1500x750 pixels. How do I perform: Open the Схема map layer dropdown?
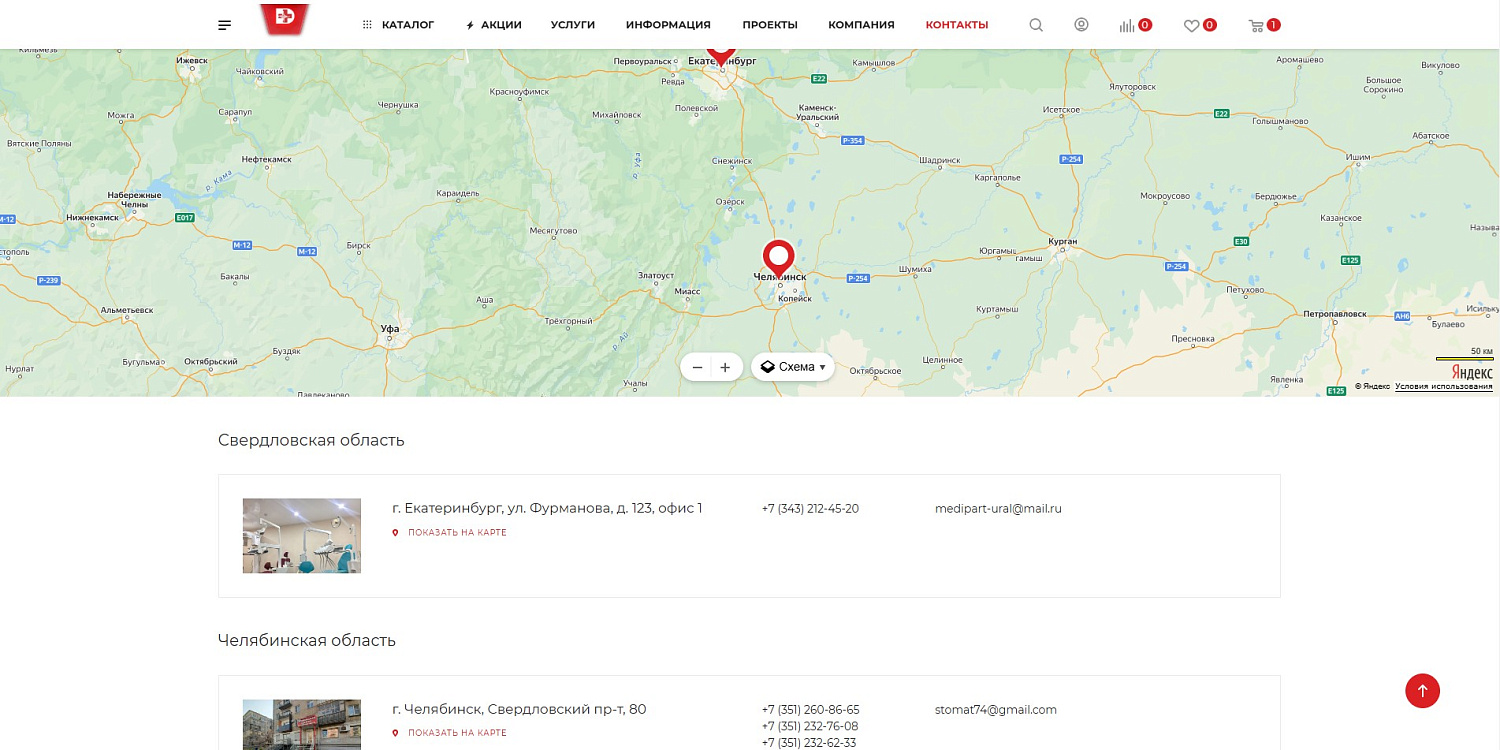click(792, 367)
